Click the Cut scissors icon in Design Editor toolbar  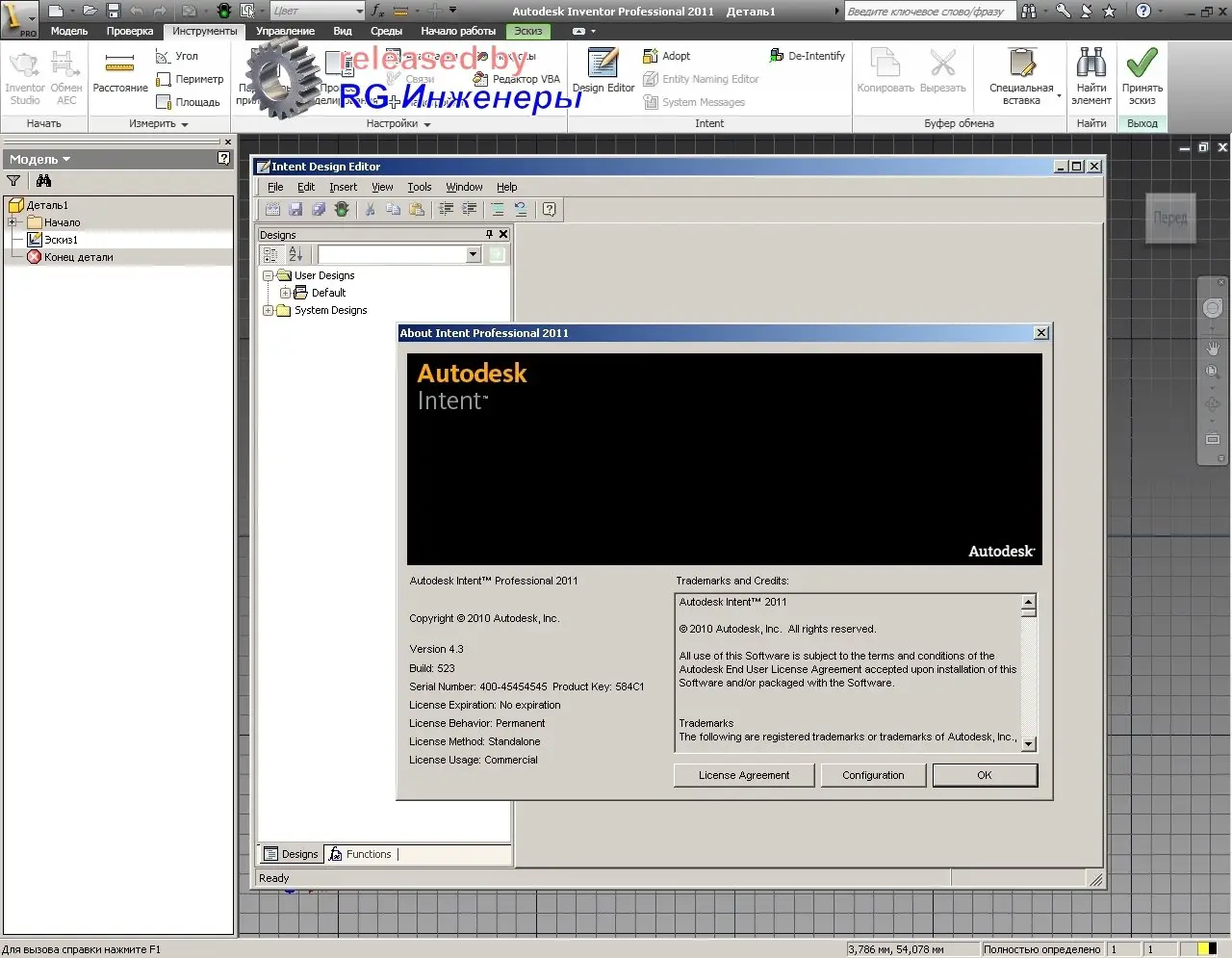(370, 209)
